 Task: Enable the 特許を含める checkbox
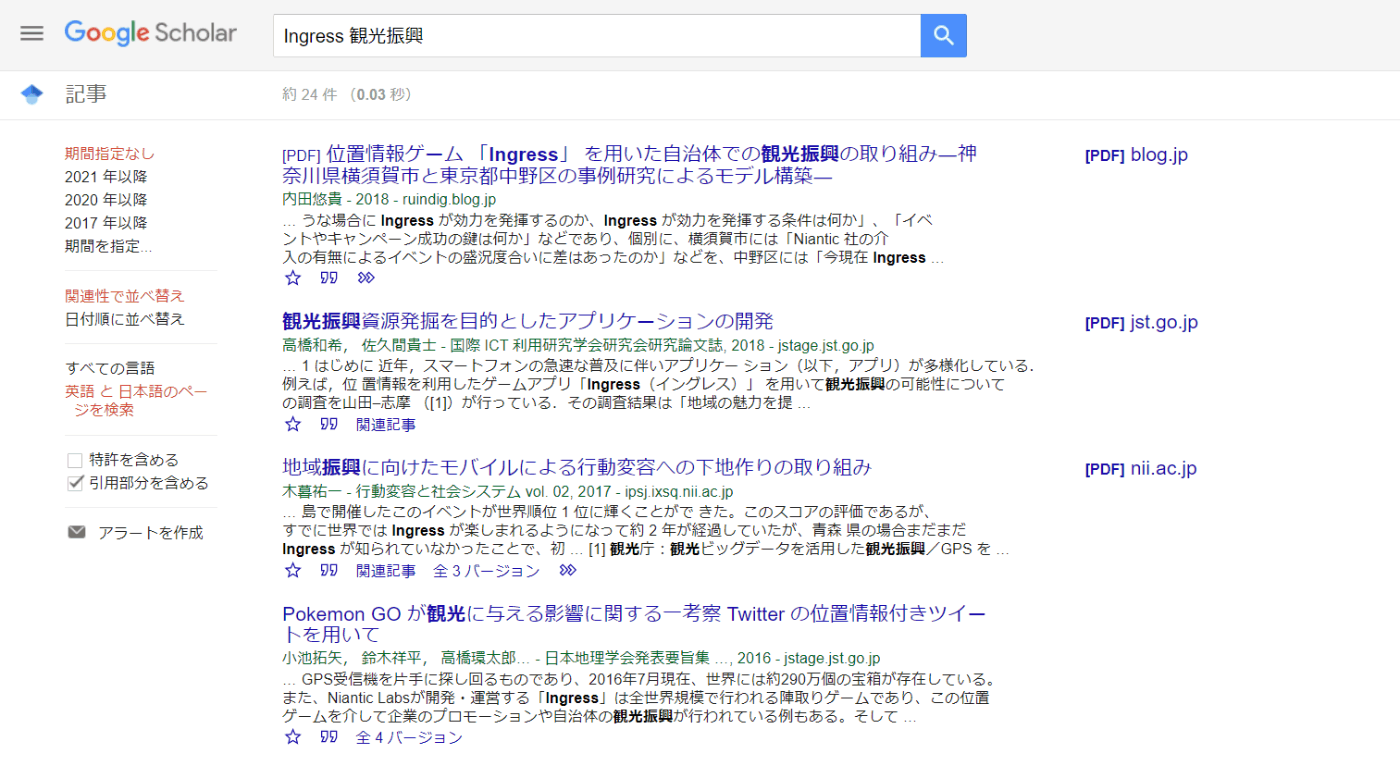coord(74,460)
